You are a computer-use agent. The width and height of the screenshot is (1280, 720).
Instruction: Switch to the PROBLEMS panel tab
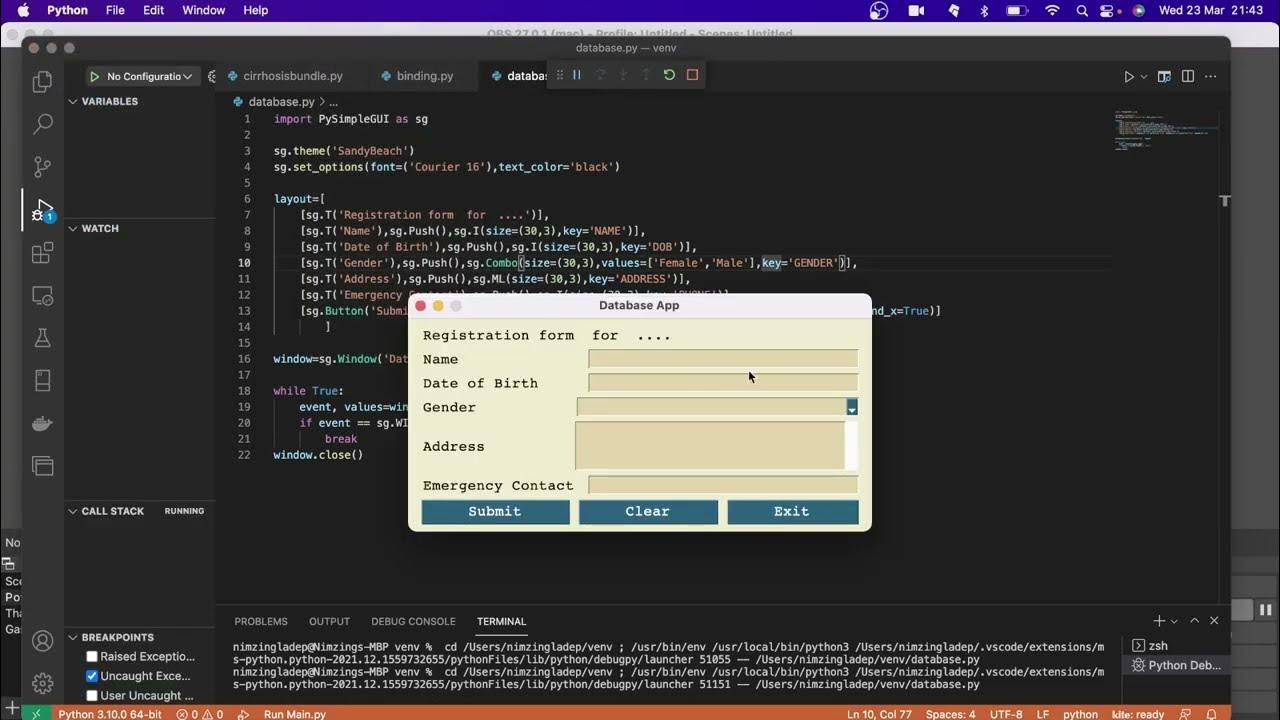coord(261,621)
